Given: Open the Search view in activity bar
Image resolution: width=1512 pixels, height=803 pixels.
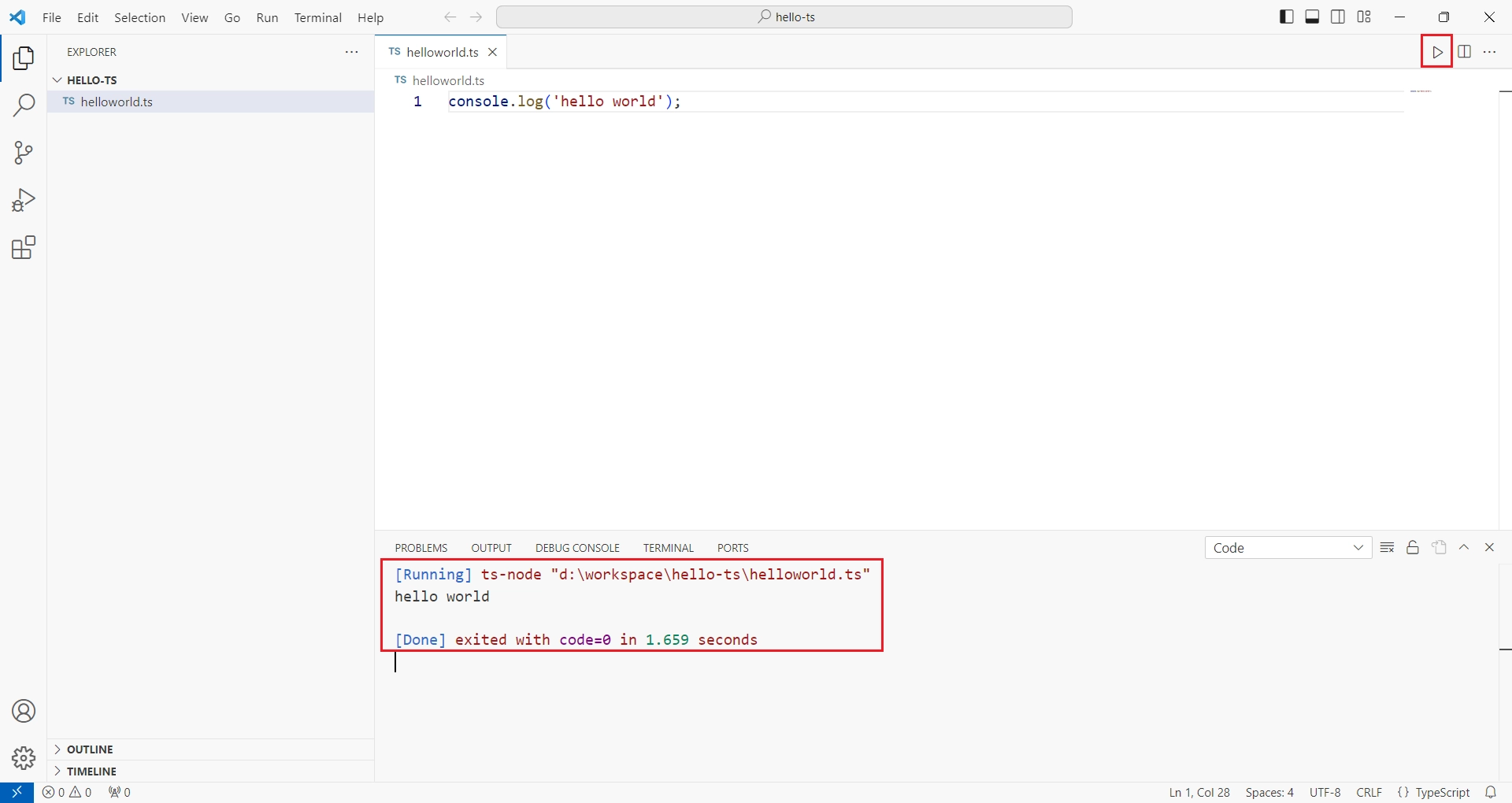Looking at the screenshot, I should point(24,105).
